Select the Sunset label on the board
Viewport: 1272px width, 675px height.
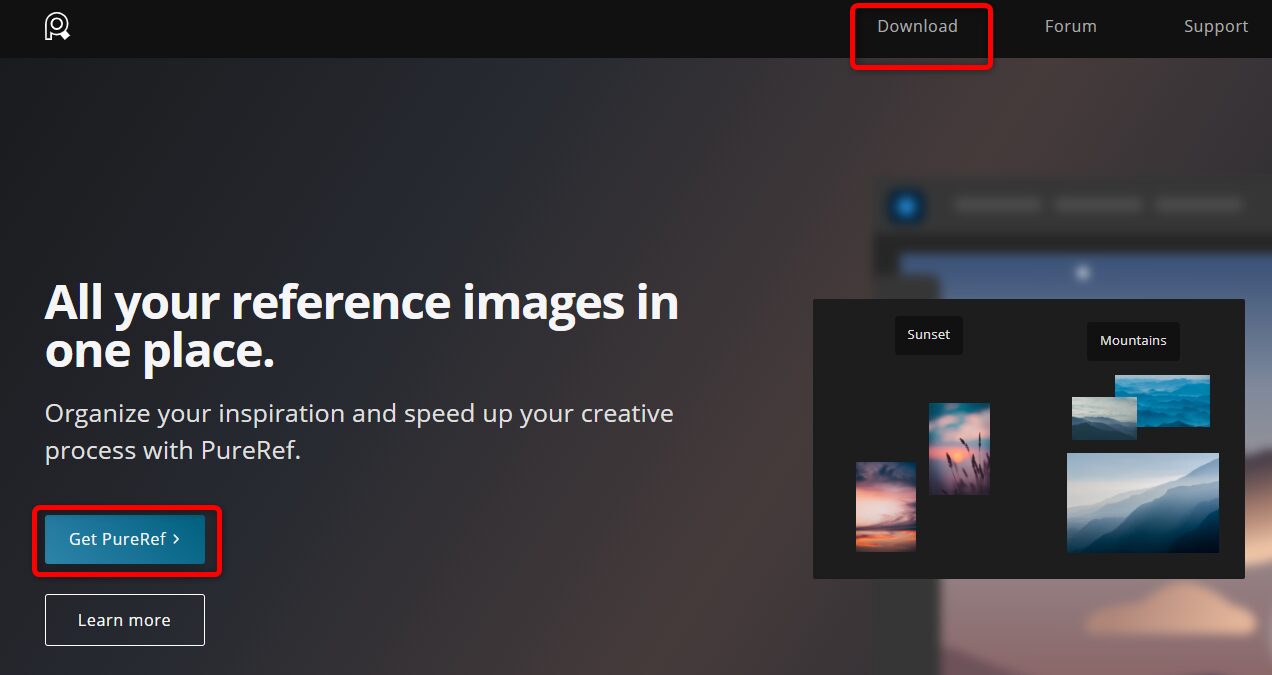point(928,335)
